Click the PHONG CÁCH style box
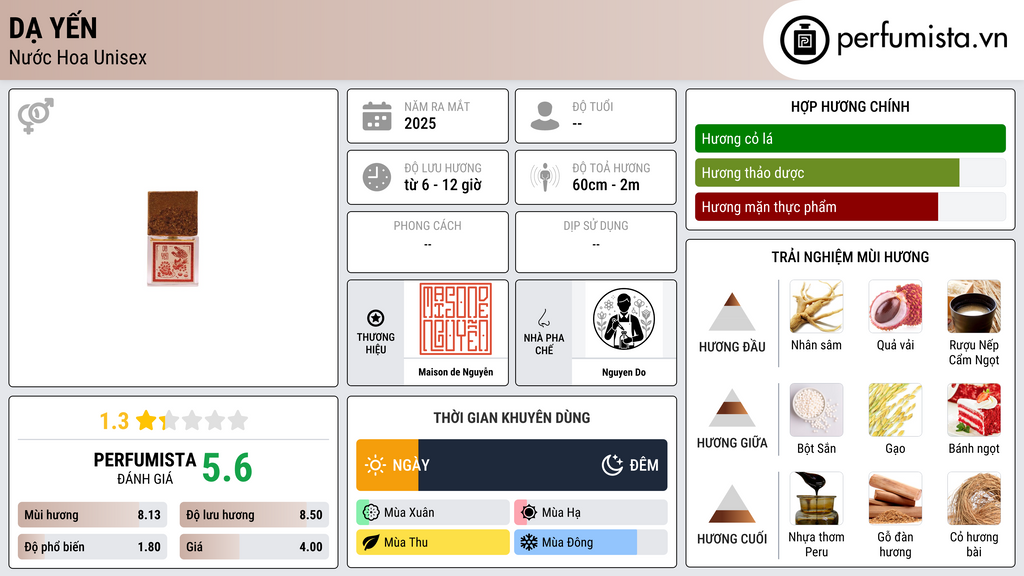This screenshot has height=576, width=1024. 428,242
